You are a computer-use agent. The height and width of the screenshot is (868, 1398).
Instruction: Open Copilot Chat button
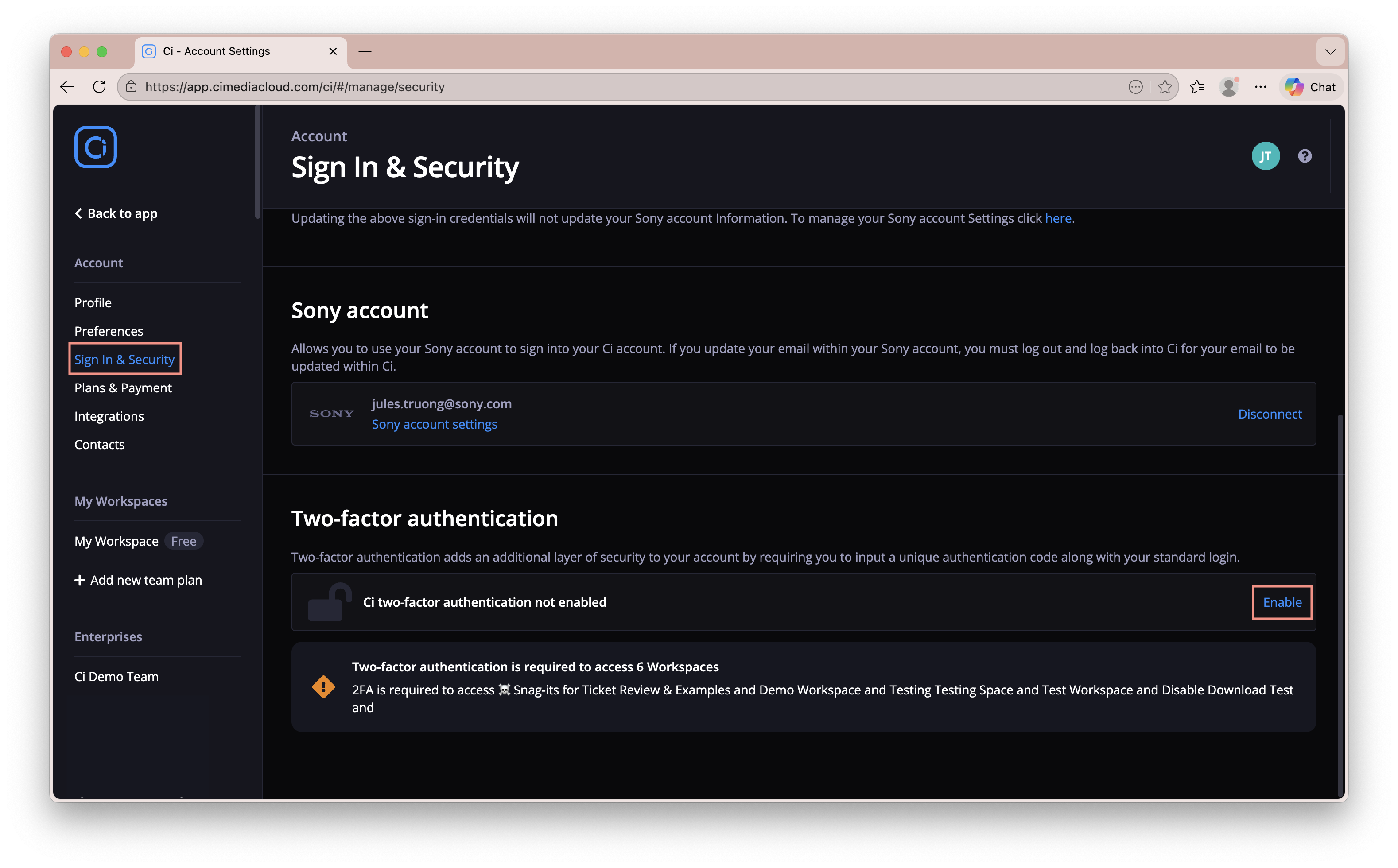click(1310, 87)
